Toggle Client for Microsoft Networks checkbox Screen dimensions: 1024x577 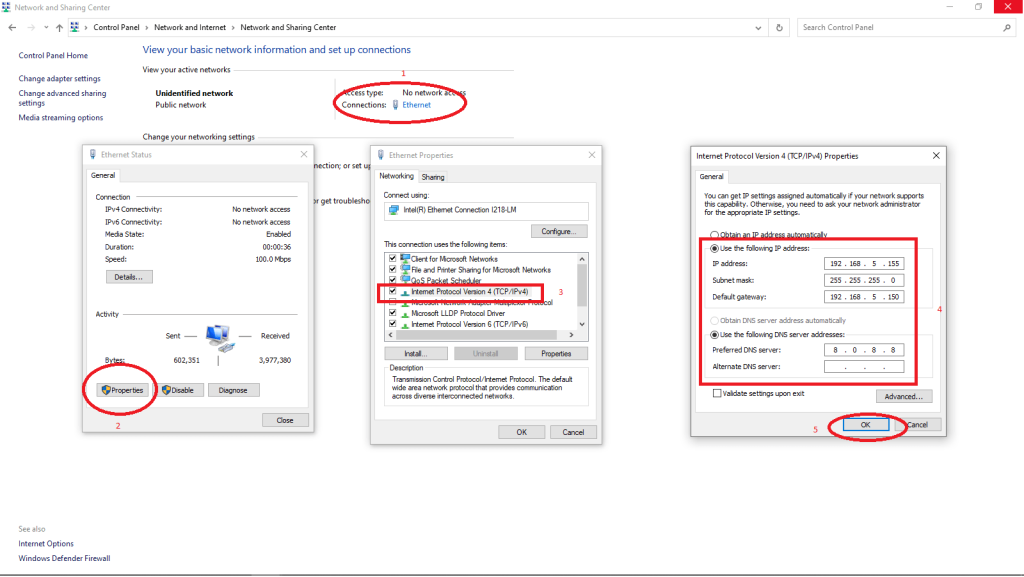click(x=392, y=258)
